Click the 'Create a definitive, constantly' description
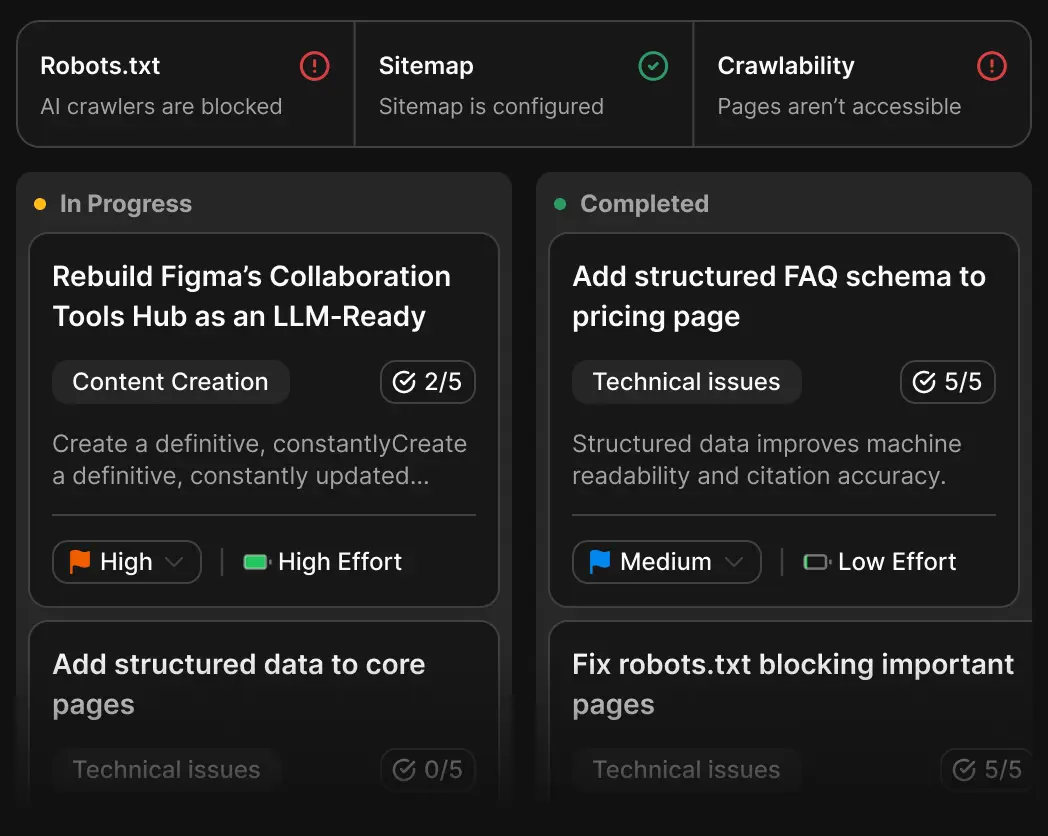Viewport: 1048px width, 836px height. [259, 460]
